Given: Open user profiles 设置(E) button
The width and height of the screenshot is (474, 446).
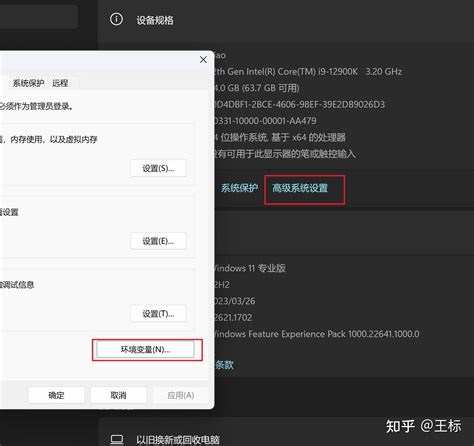Looking at the screenshot, I should [x=158, y=241].
